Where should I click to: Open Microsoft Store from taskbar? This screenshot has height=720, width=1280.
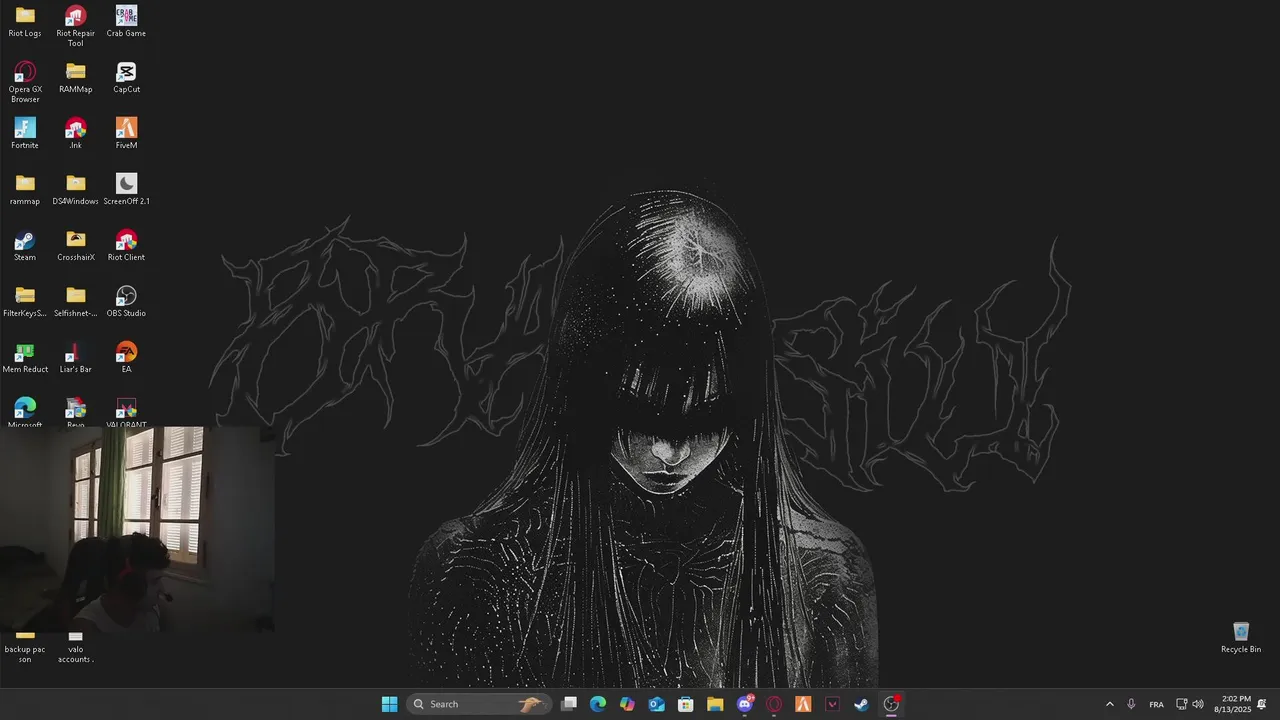(x=686, y=704)
